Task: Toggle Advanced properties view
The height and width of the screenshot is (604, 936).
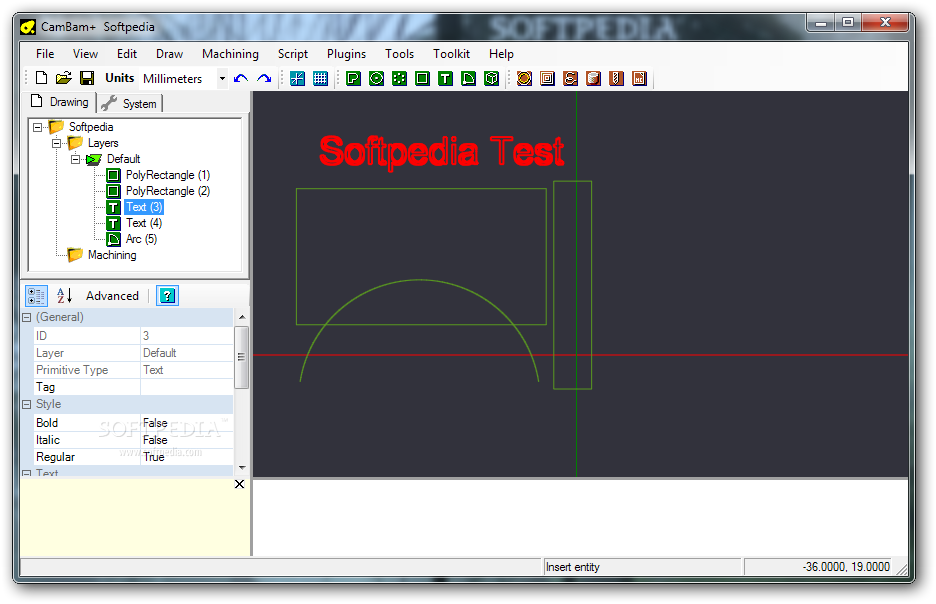Action: [x=112, y=295]
